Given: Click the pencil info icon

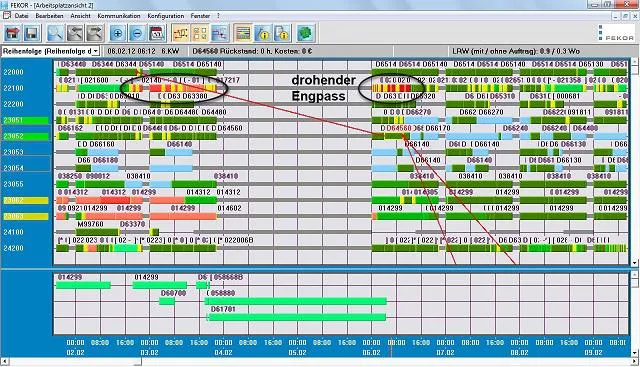Looking at the screenshot, I should click(x=262, y=33).
